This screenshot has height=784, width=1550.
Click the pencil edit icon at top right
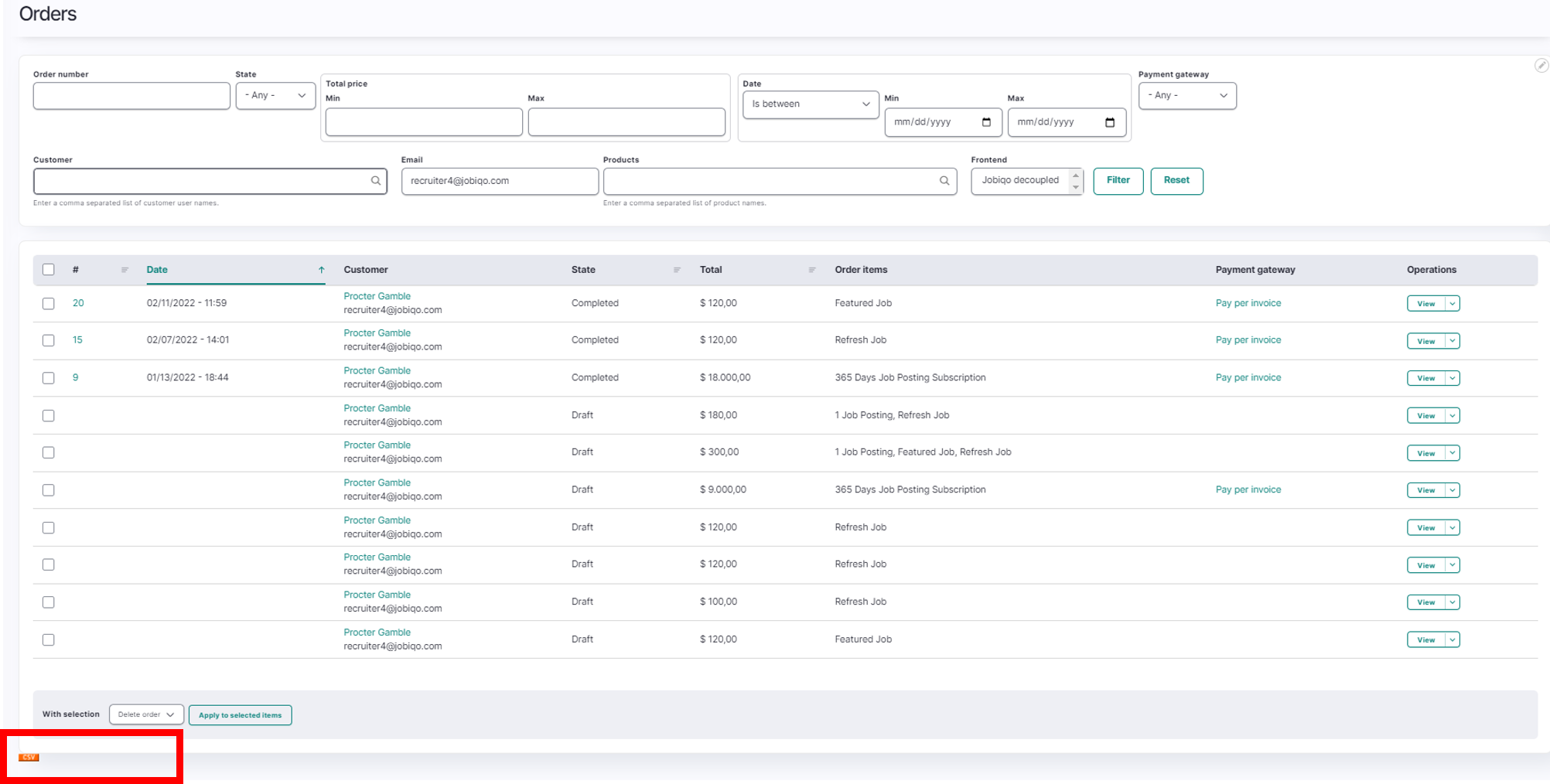(1541, 66)
